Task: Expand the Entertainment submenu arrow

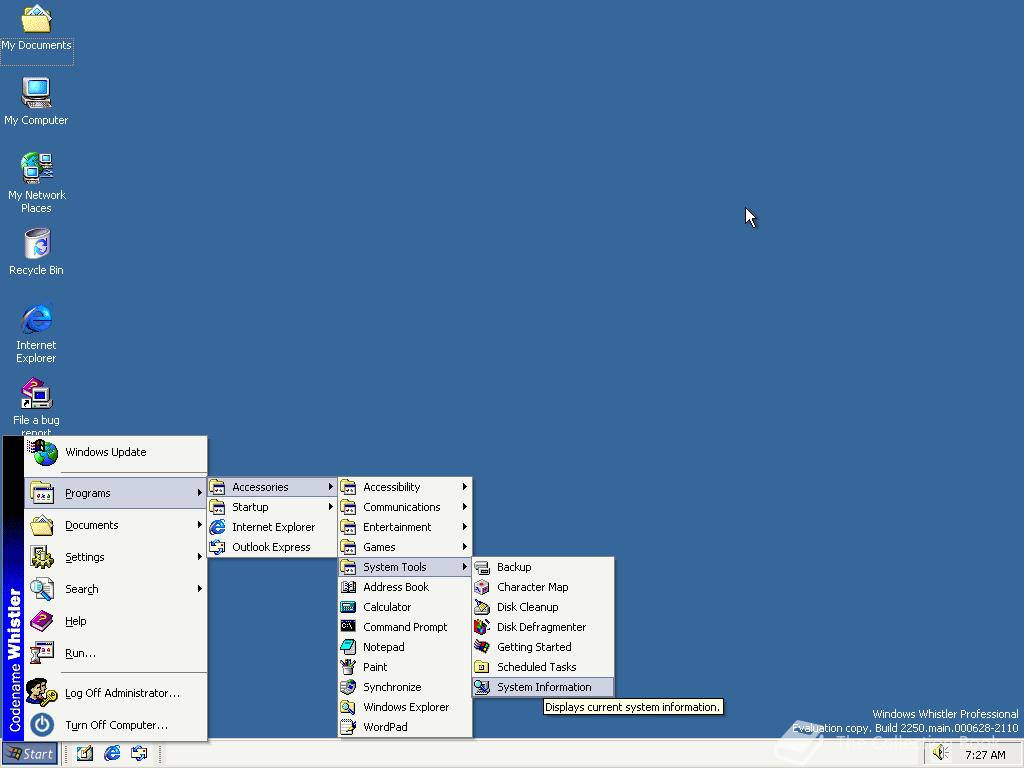Action: (464, 527)
